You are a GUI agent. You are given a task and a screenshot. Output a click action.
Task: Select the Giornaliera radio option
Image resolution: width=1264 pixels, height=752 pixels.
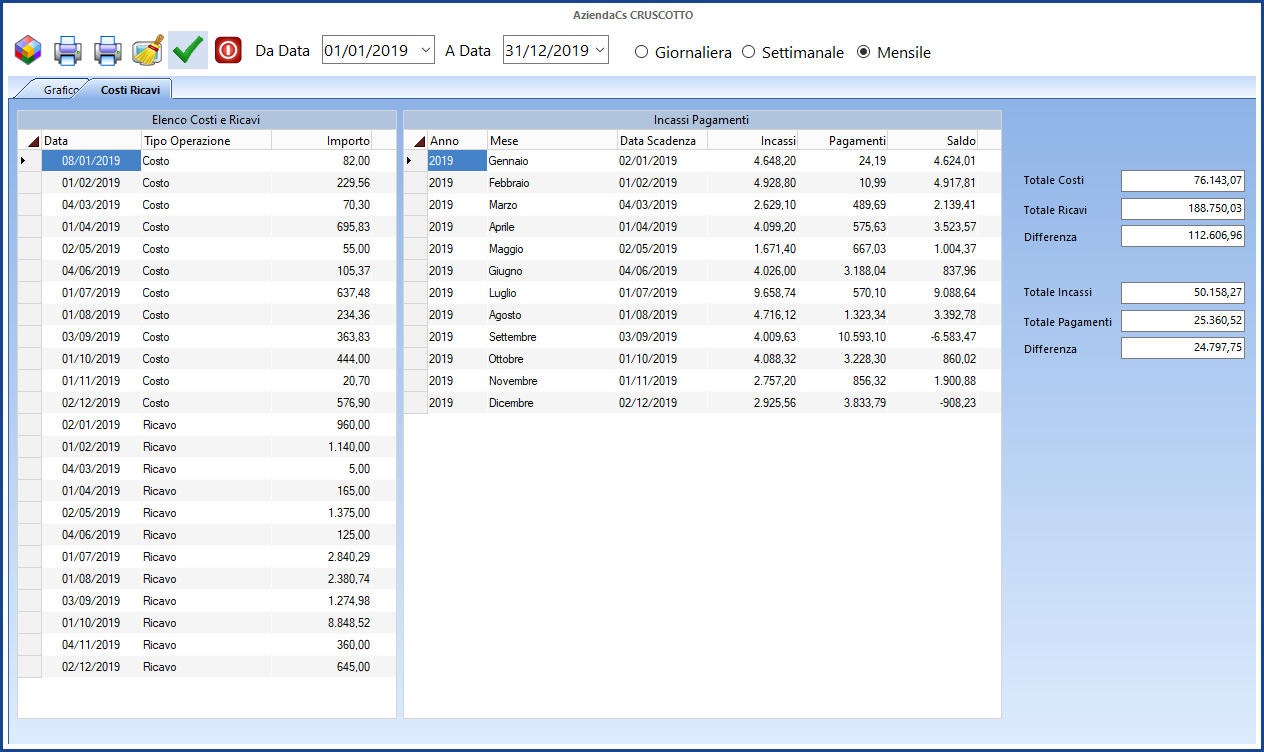642,52
